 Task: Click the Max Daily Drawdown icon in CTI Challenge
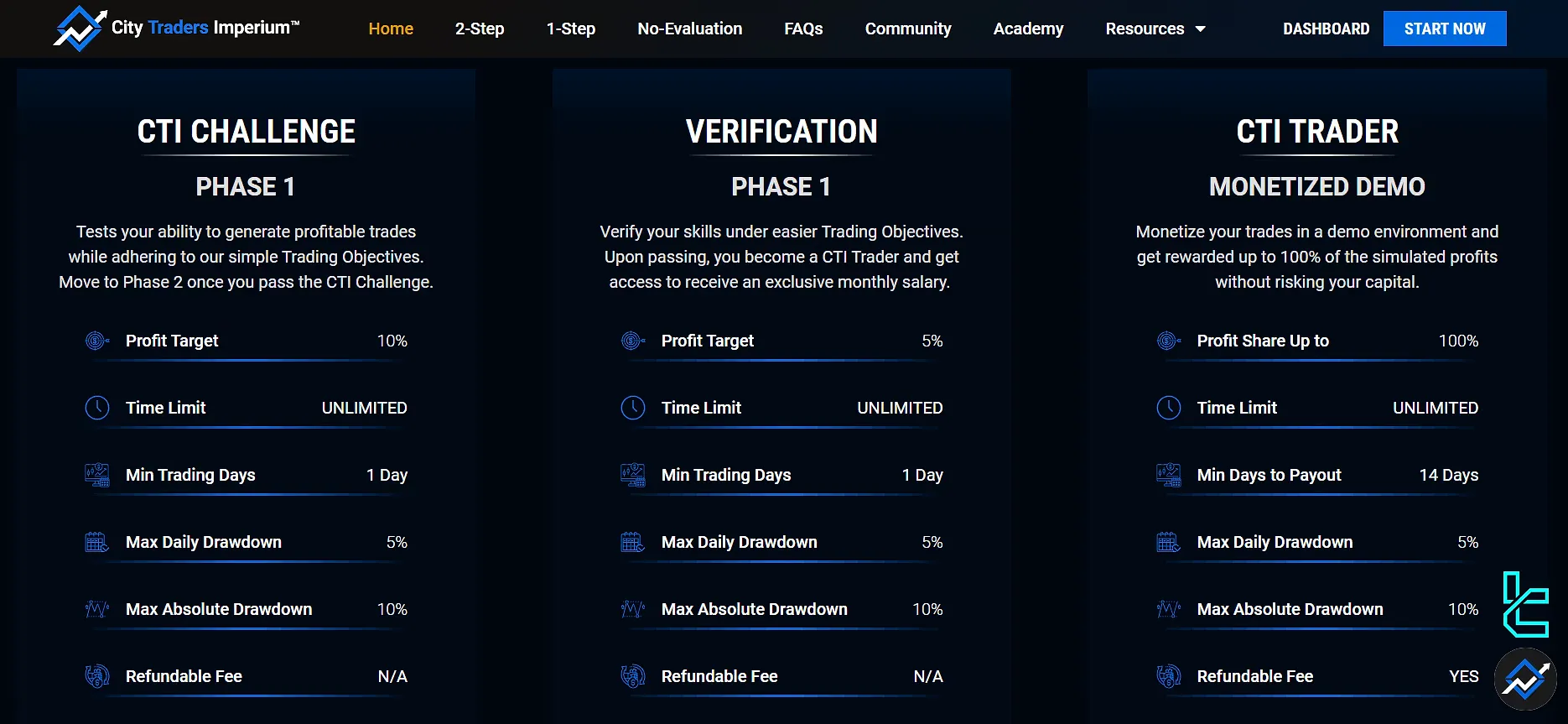97,542
